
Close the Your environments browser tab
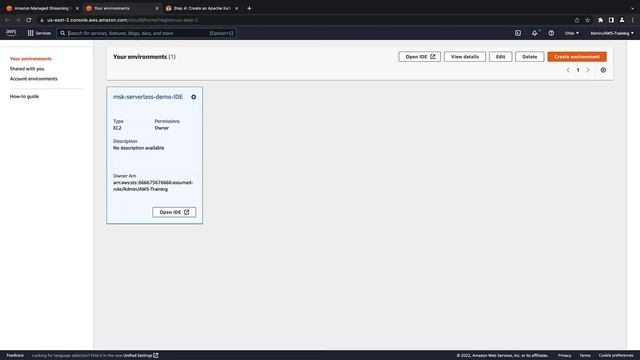point(157,8)
